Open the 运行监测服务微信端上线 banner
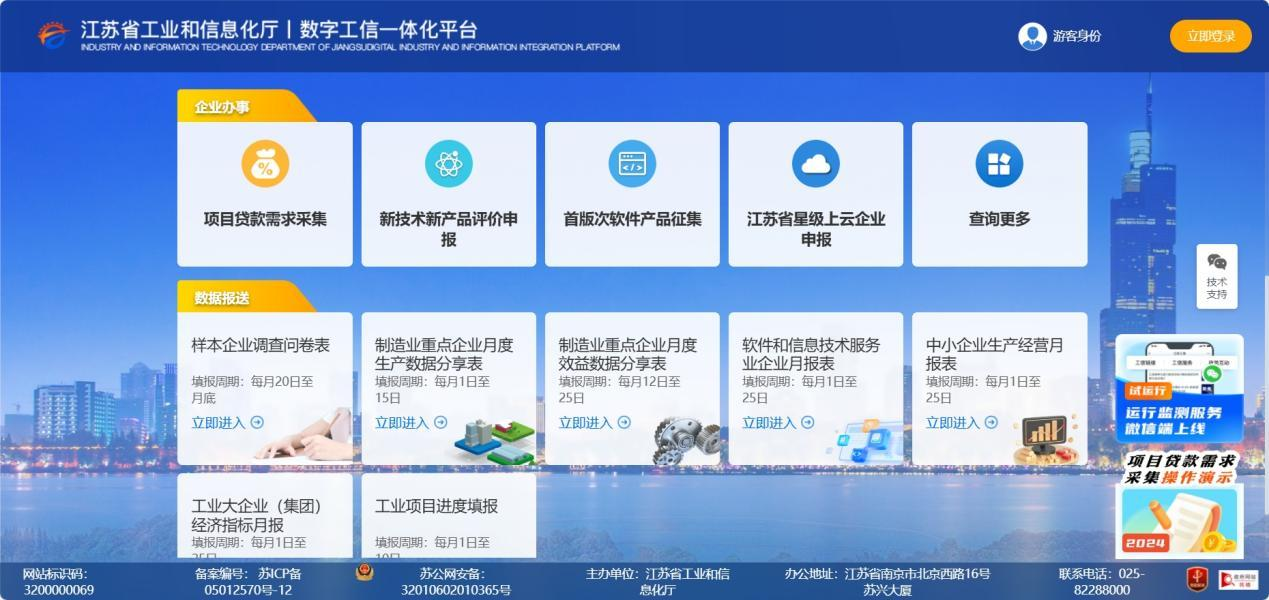 point(1179,390)
